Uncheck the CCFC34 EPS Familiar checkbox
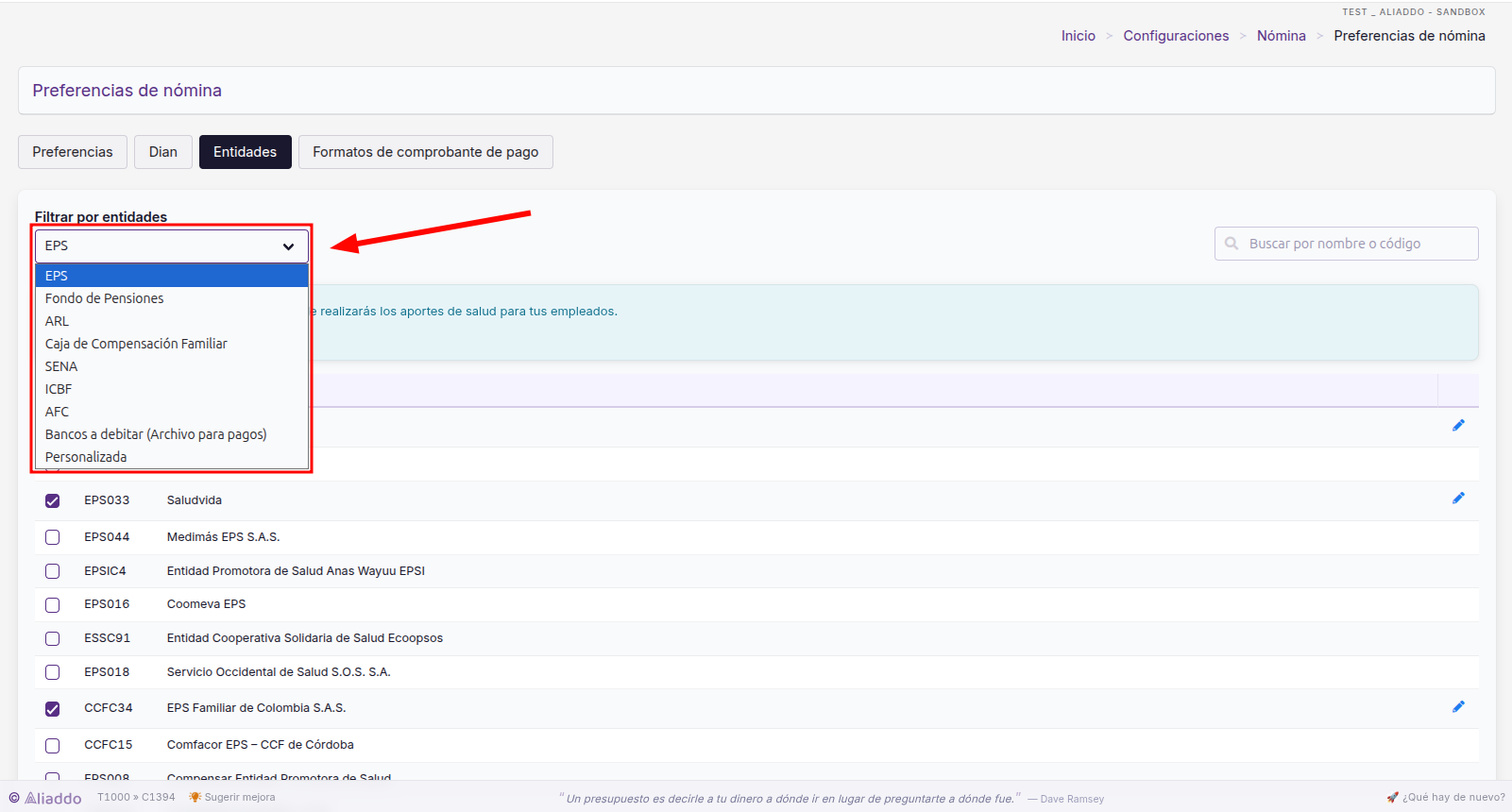Image resolution: width=1512 pixels, height=812 pixels. point(53,709)
